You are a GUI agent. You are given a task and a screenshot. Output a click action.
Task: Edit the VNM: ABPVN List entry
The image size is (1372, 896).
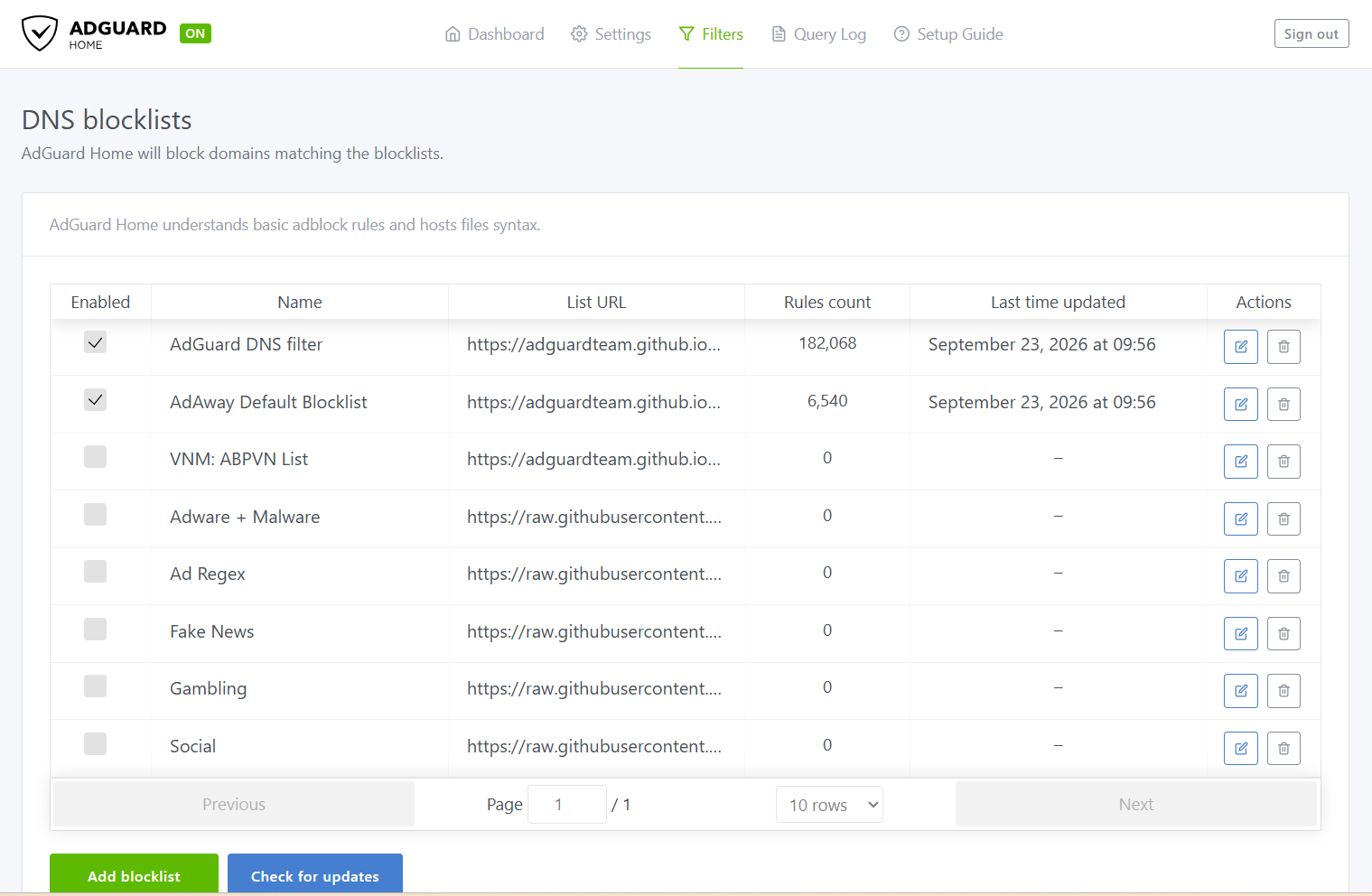pyautogui.click(x=1241, y=462)
